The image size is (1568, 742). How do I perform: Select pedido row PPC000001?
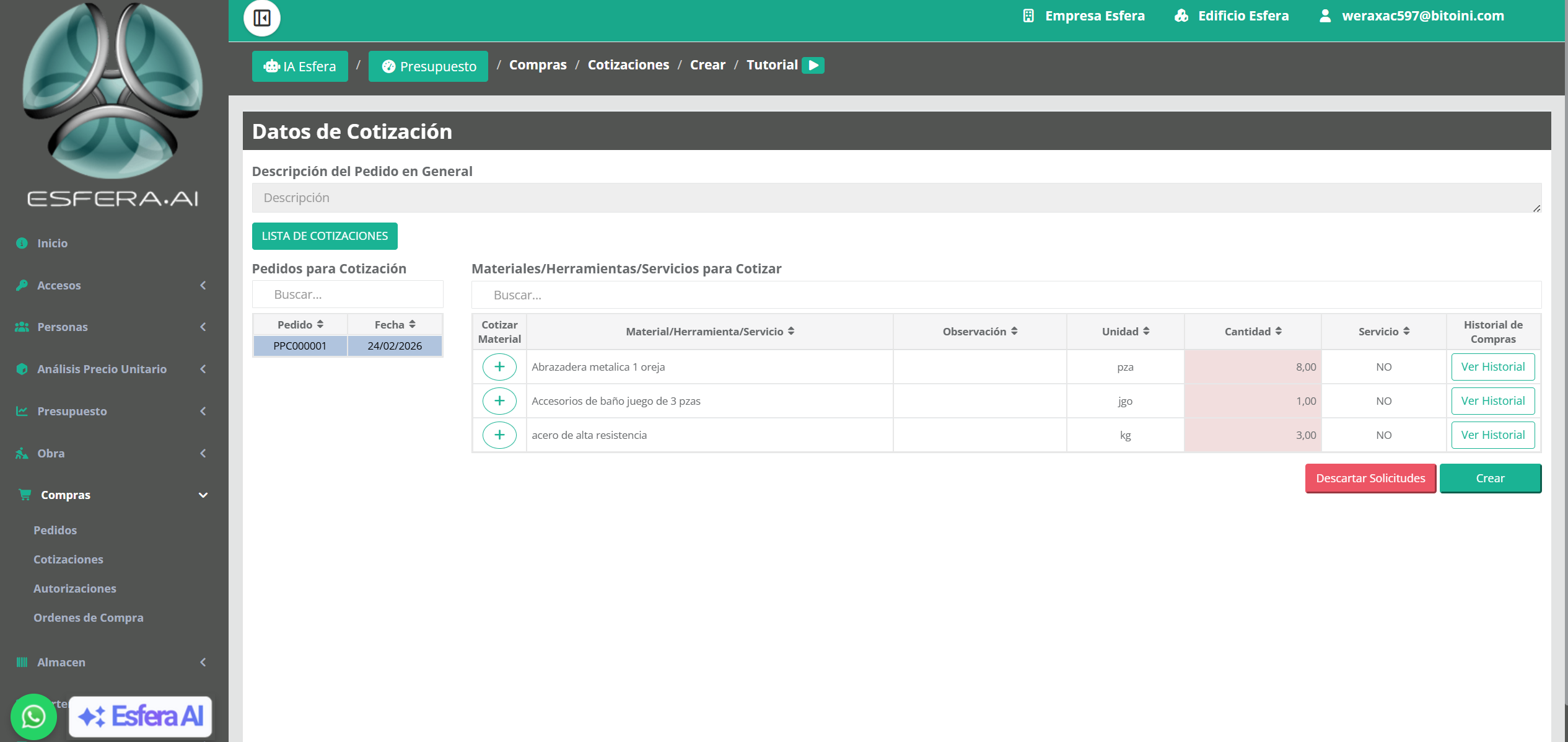[x=348, y=346]
